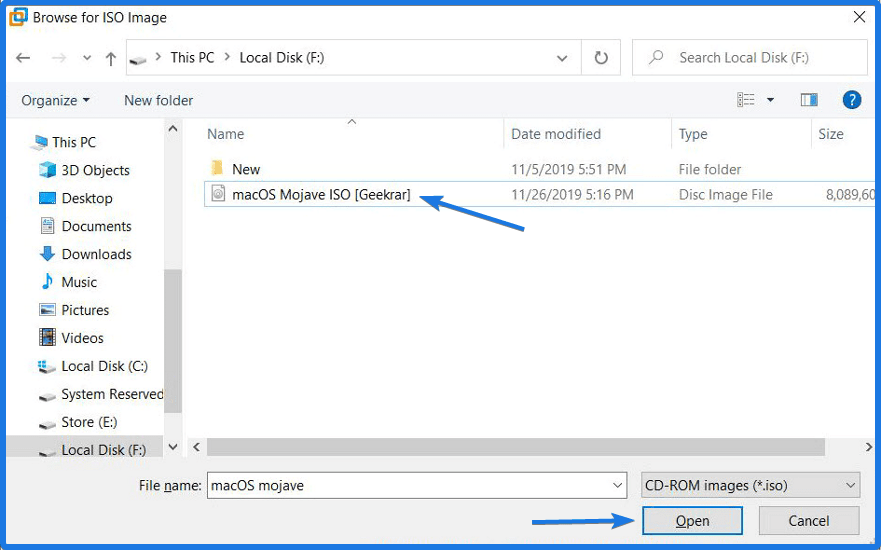
Task: Click the disc image icon of macOS Mojave ISO
Action: tap(218, 194)
